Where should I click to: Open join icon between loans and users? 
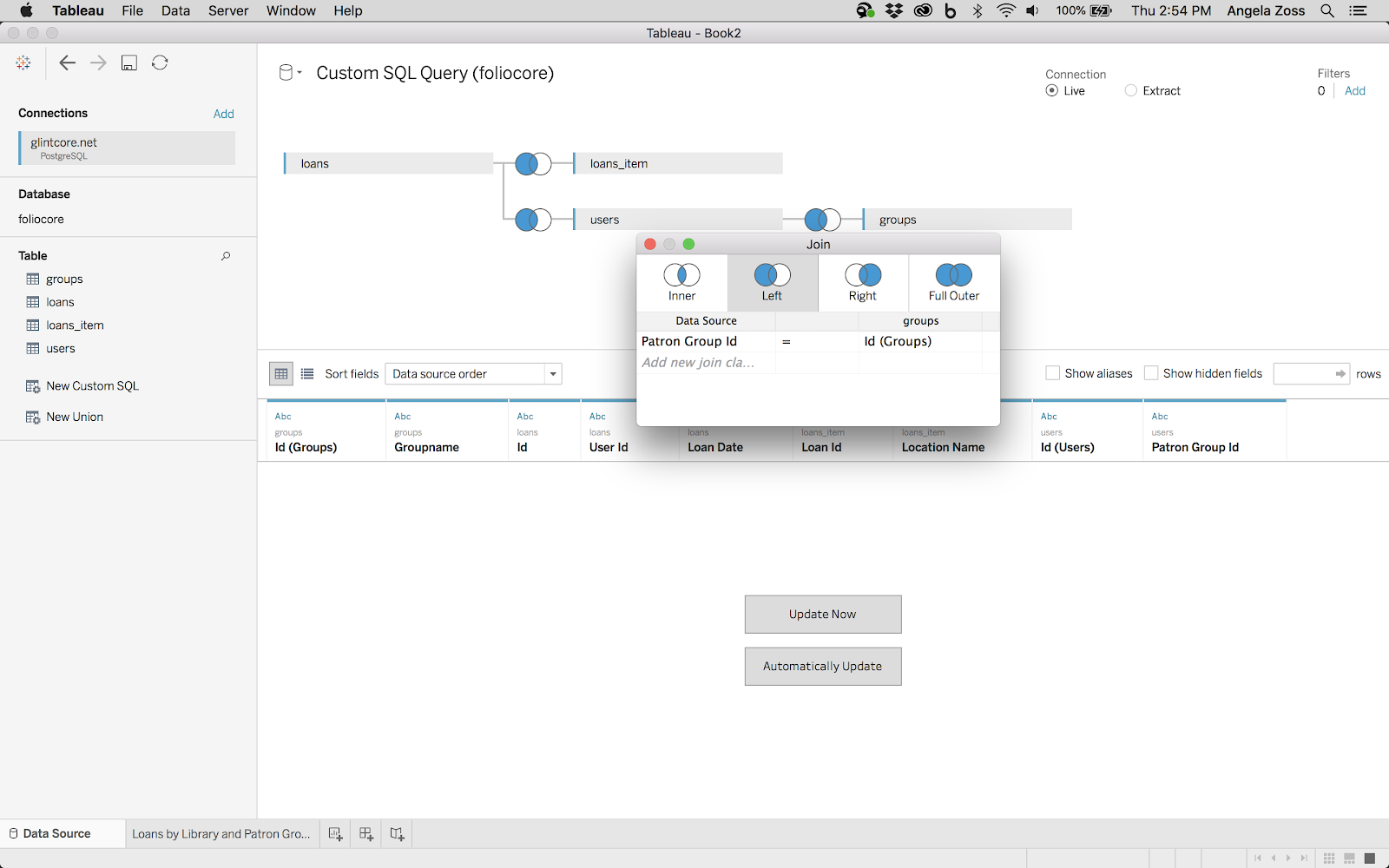(533, 220)
